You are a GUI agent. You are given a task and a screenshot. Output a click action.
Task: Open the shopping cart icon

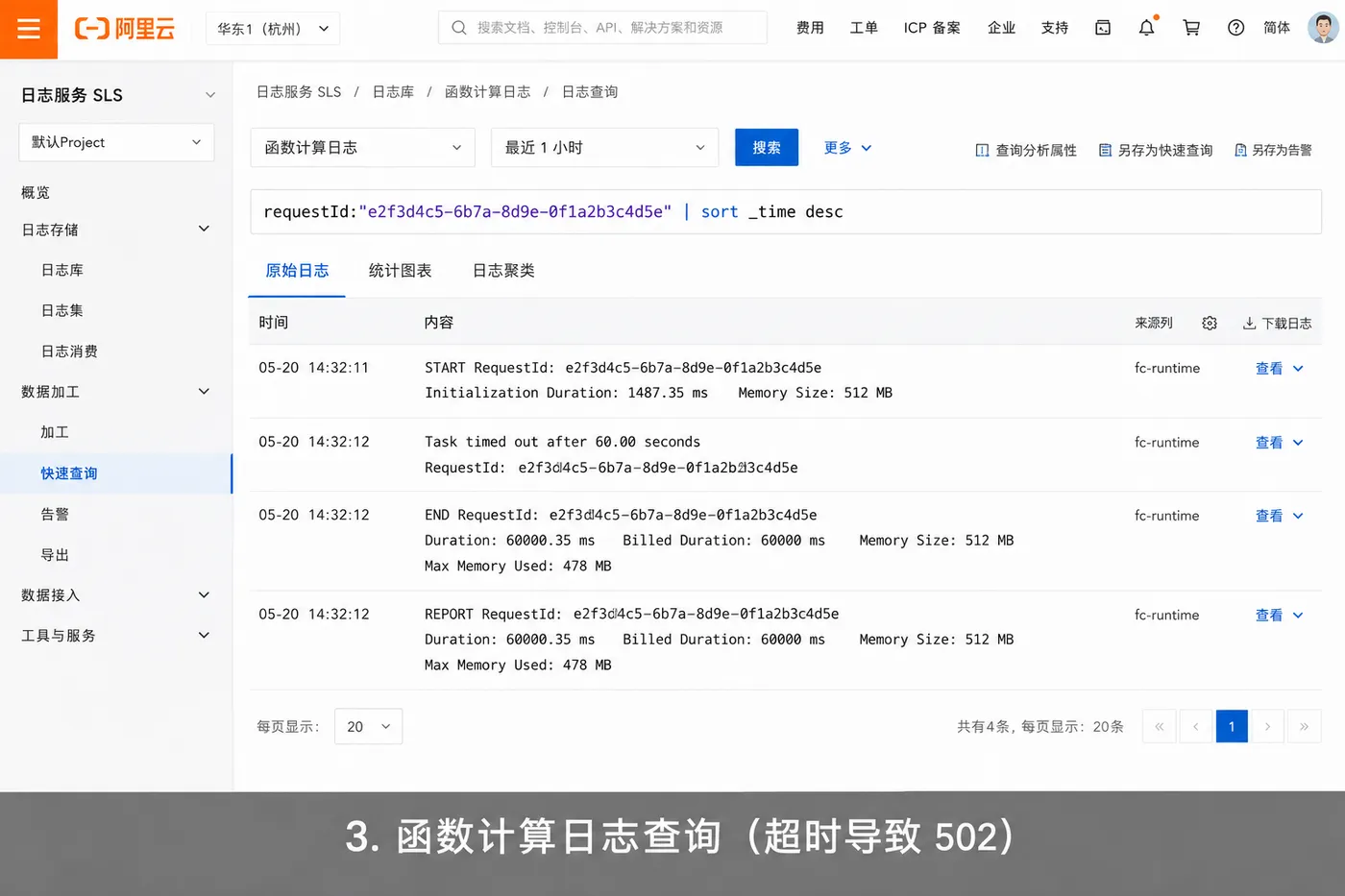[x=1191, y=28]
